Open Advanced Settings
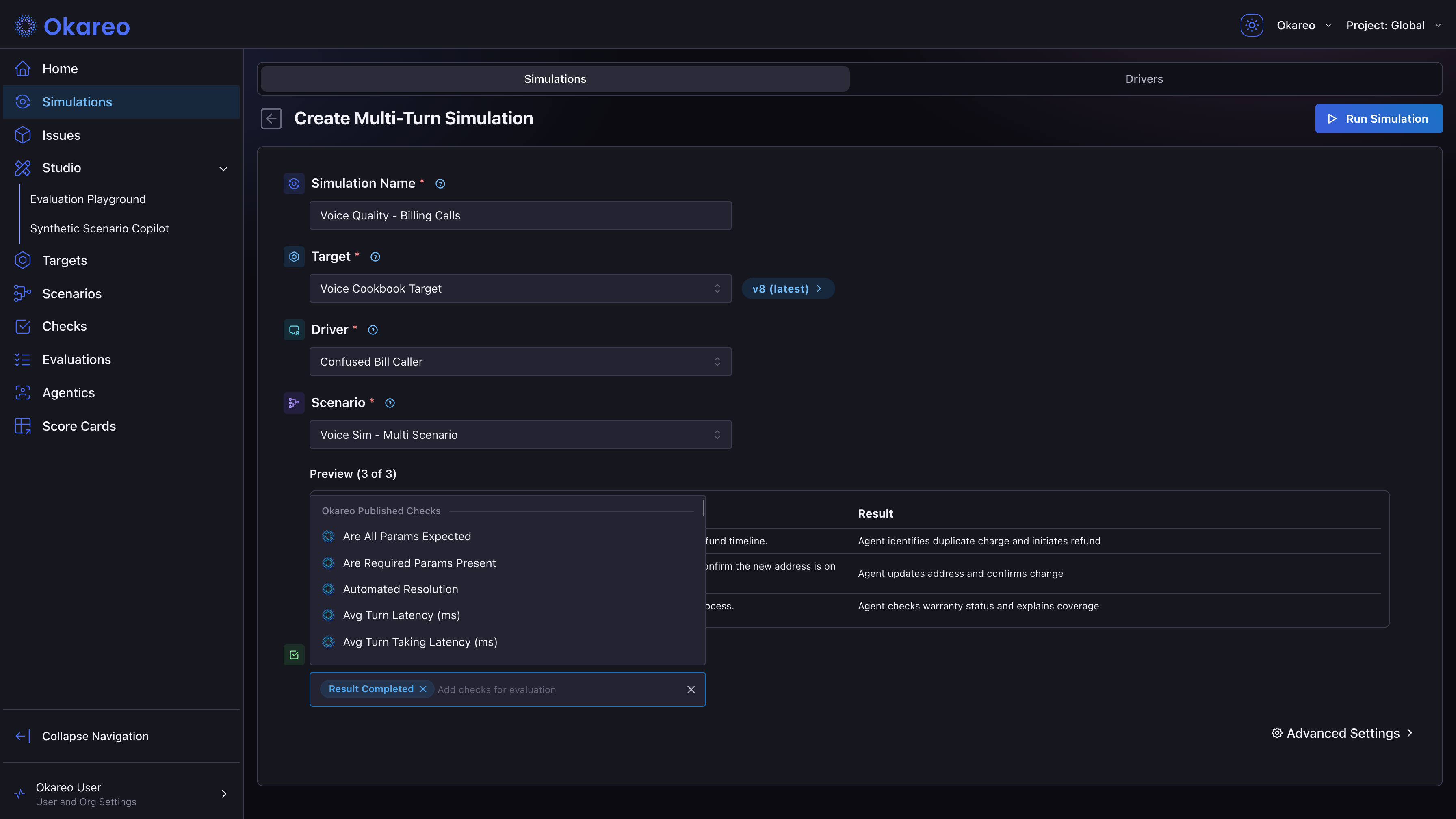1456x819 pixels. coord(1342,733)
